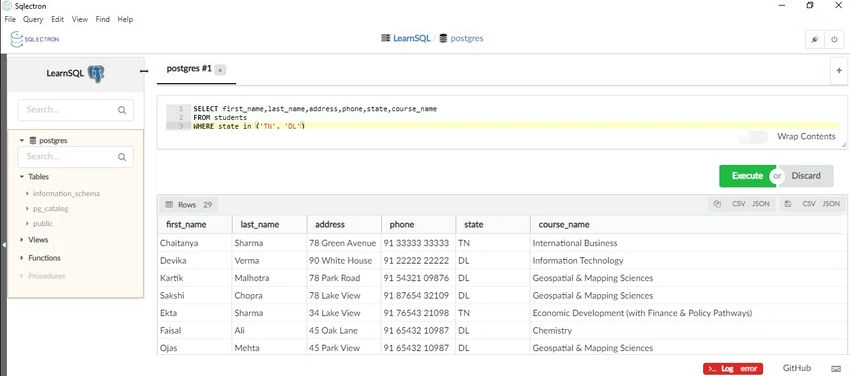The image size is (850, 376).
Task: Click the first_name column header
Action: point(195,224)
